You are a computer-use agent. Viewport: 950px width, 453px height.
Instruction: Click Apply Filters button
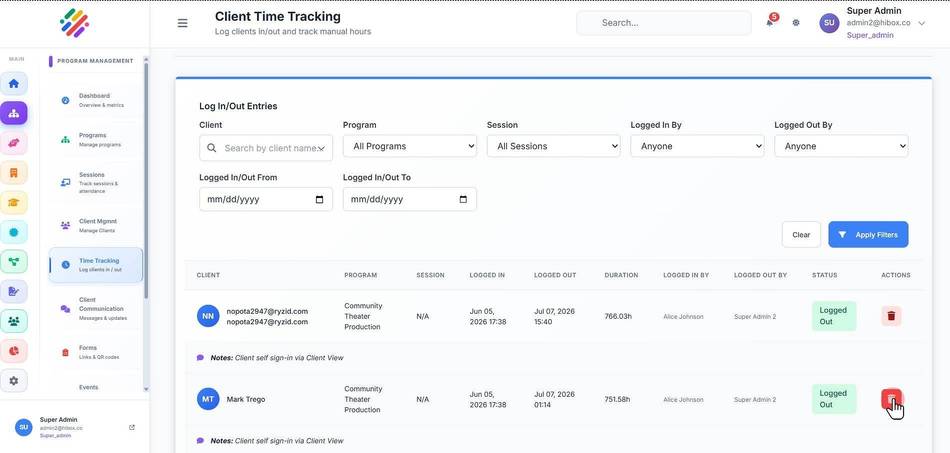pyautogui.click(x=868, y=234)
